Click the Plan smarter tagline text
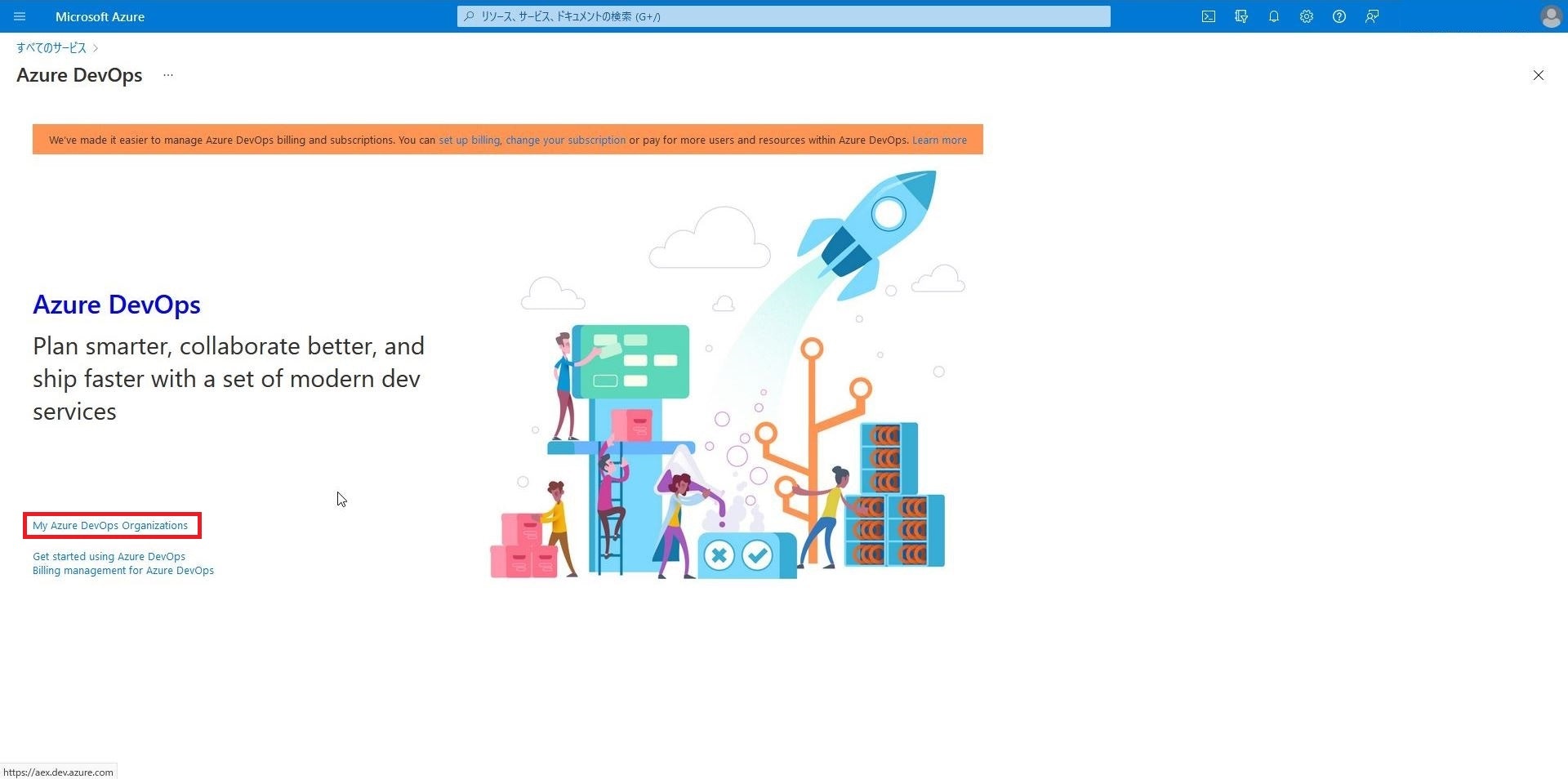The width and height of the screenshot is (1568, 779). point(229,378)
